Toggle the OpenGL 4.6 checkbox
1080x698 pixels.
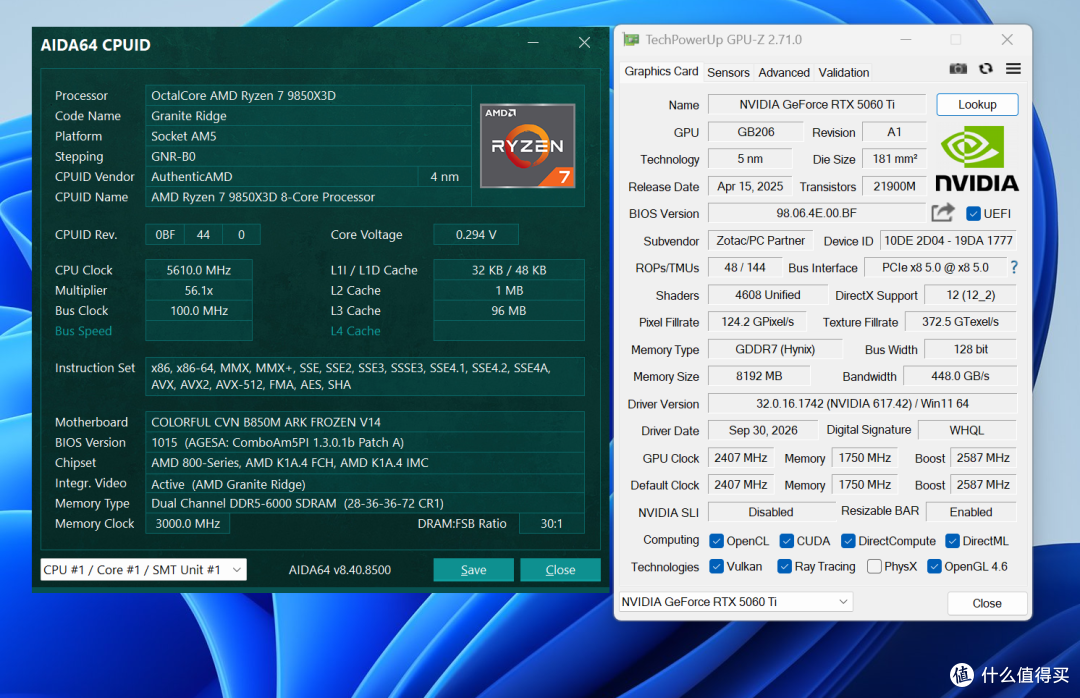[x=934, y=566]
